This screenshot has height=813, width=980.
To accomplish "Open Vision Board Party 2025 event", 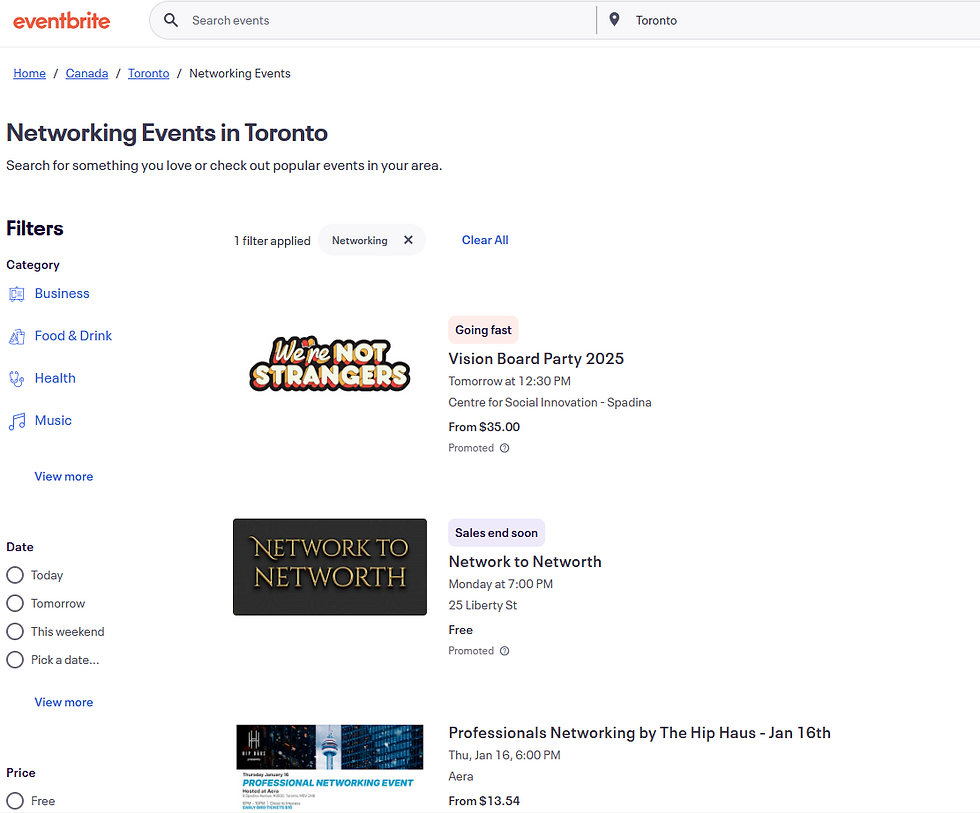I will pos(536,359).
